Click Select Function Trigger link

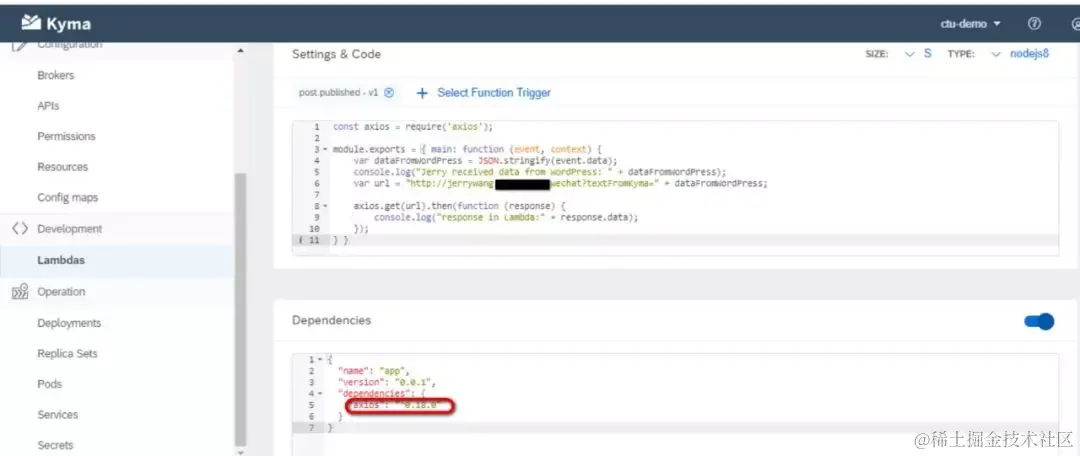click(x=494, y=93)
